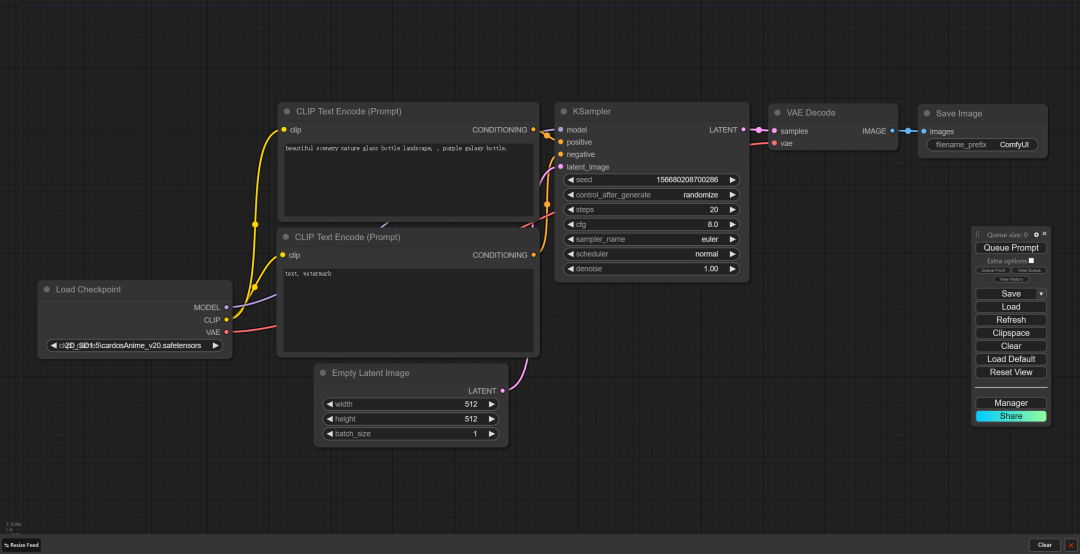
Task: Select next checkpoint model with right arrow
Action: (x=215, y=346)
